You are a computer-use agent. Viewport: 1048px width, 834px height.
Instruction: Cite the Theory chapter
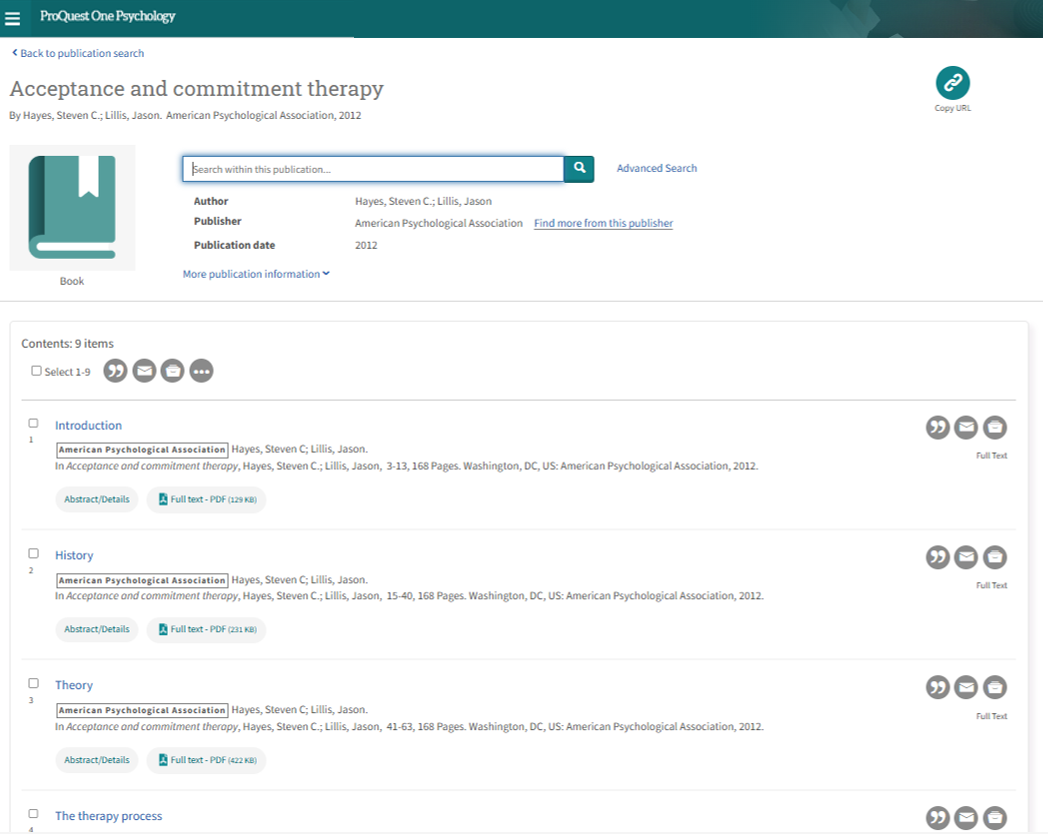coord(938,687)
